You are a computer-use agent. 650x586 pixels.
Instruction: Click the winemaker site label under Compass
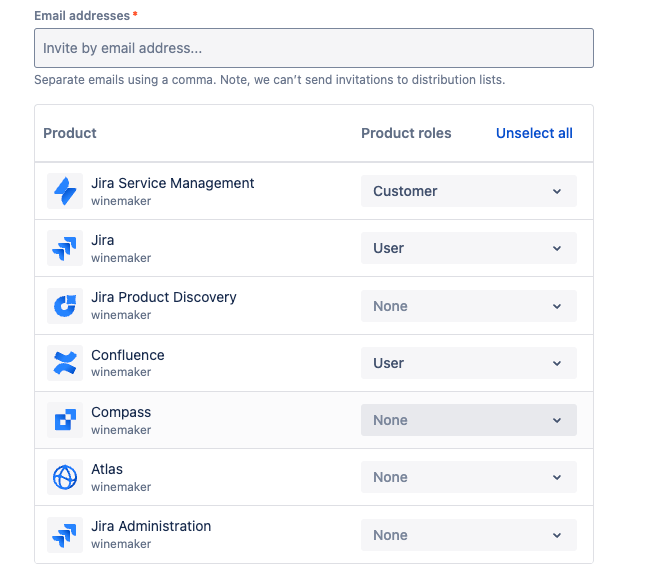[x=121, y=430]
